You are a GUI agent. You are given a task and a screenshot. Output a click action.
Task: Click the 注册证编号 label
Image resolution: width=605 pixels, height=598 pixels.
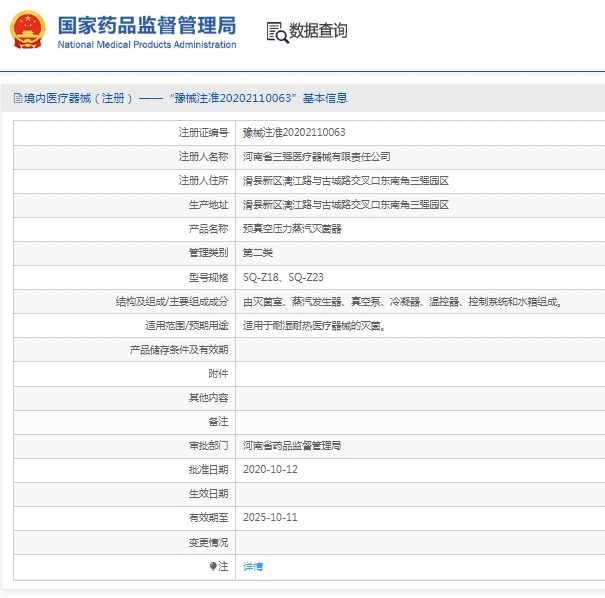(203, 133)
